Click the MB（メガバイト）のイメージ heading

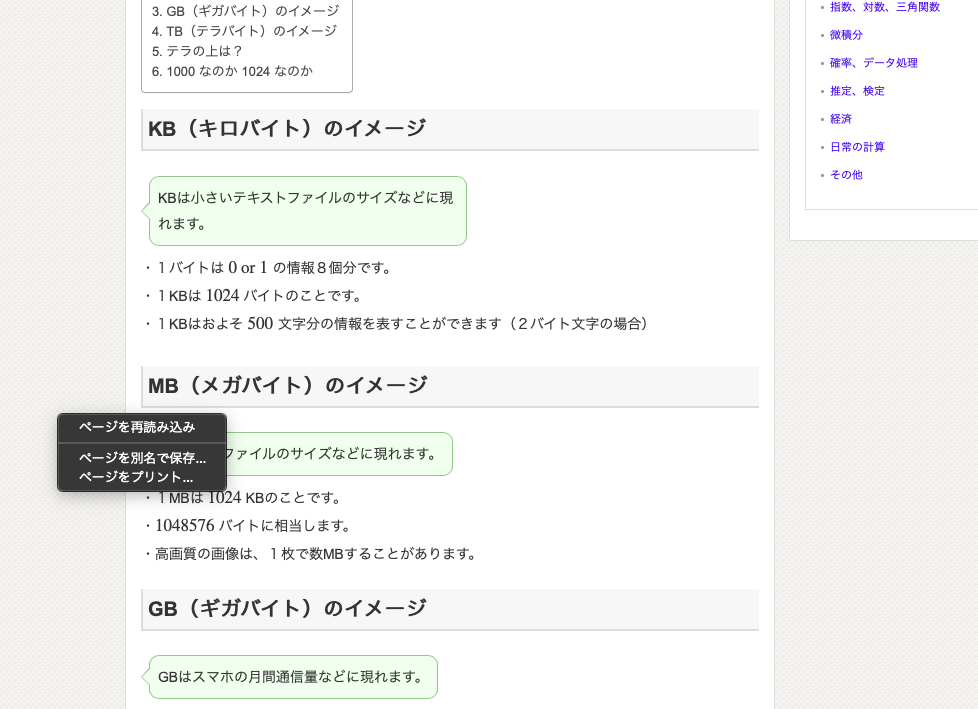tap(288, 385)
